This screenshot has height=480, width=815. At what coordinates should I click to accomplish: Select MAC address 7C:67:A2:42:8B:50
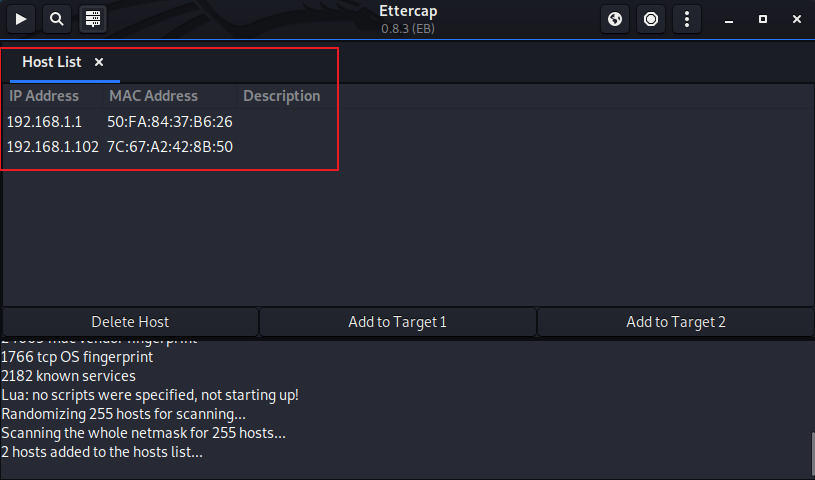170,147
